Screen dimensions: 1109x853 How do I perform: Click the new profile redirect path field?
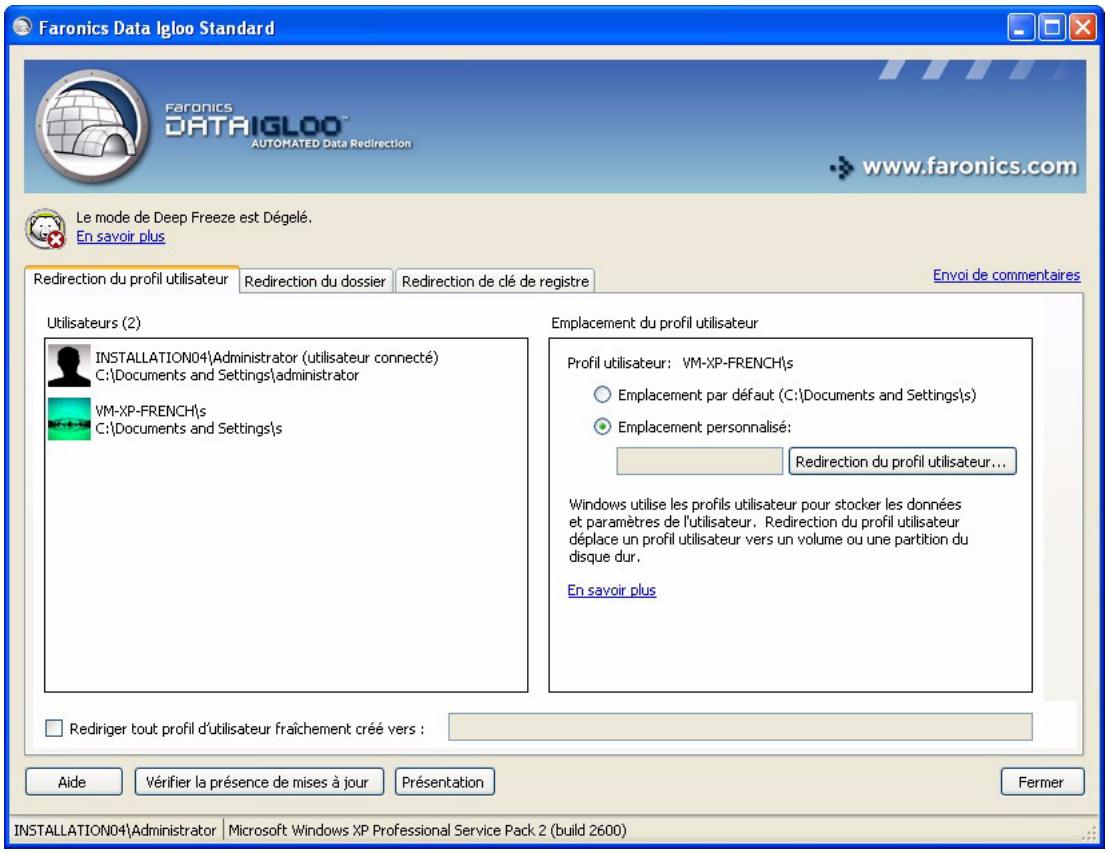[740, 726]
